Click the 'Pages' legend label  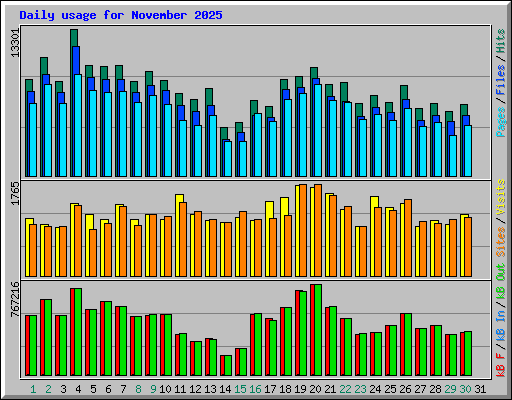[501, 122]
